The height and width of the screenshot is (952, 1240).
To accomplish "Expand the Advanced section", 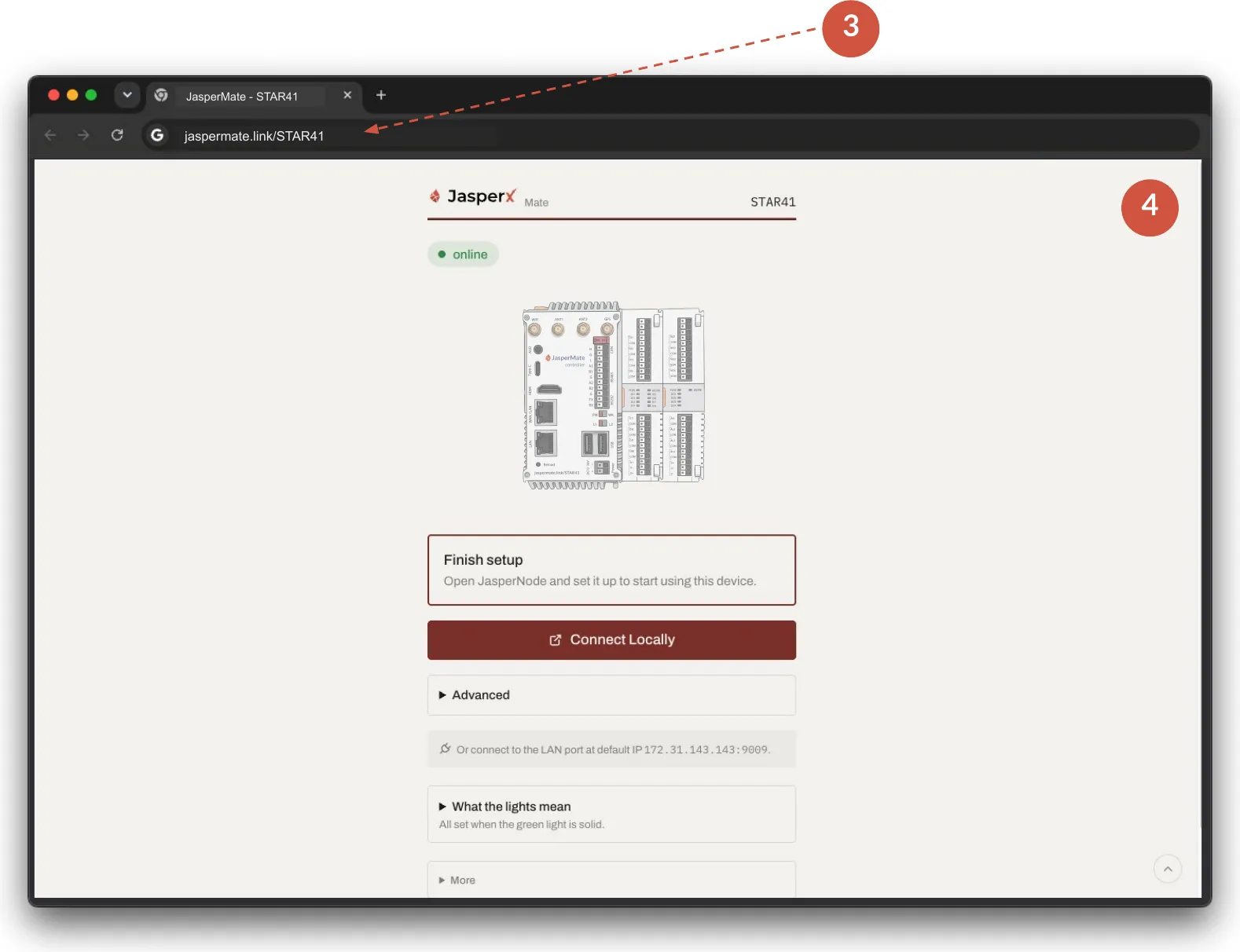I will tap(611, 695).
